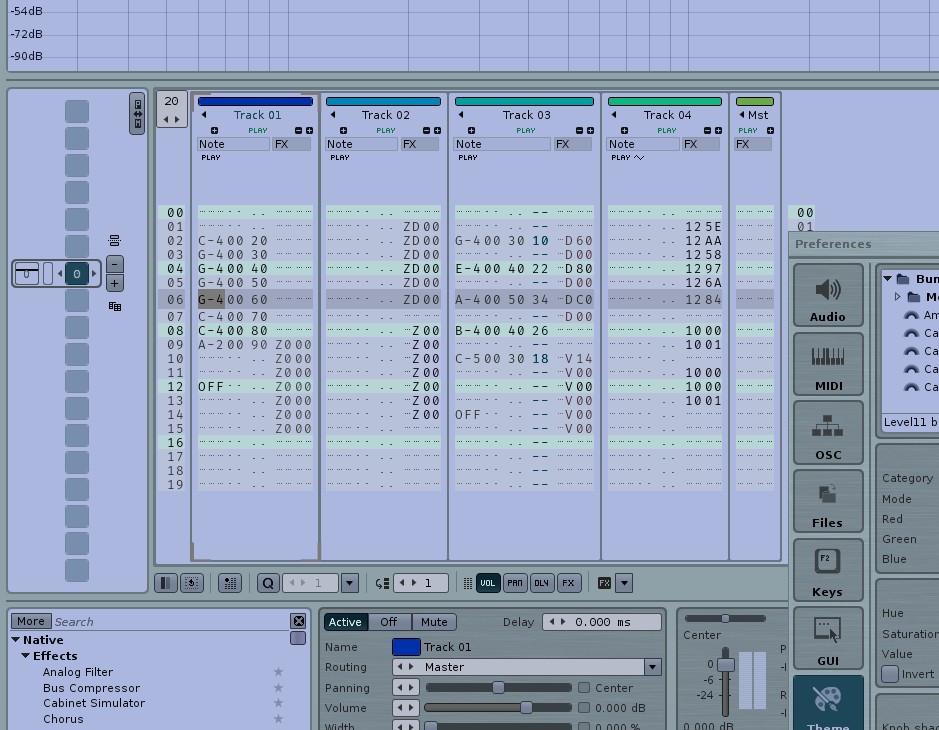The image size is (939, 730).
Task: Open the MIDI preferences tab
Action: pyautogui.click(x=828, y=364)
